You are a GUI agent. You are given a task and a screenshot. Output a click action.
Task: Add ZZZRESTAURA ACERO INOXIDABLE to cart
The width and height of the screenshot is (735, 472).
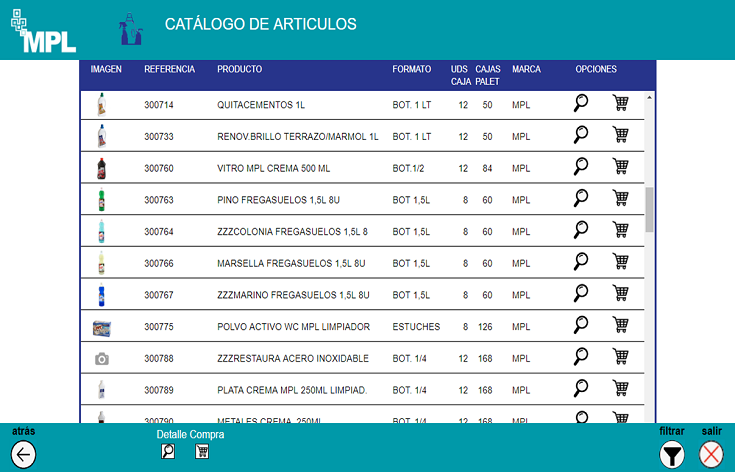point(621,357)
